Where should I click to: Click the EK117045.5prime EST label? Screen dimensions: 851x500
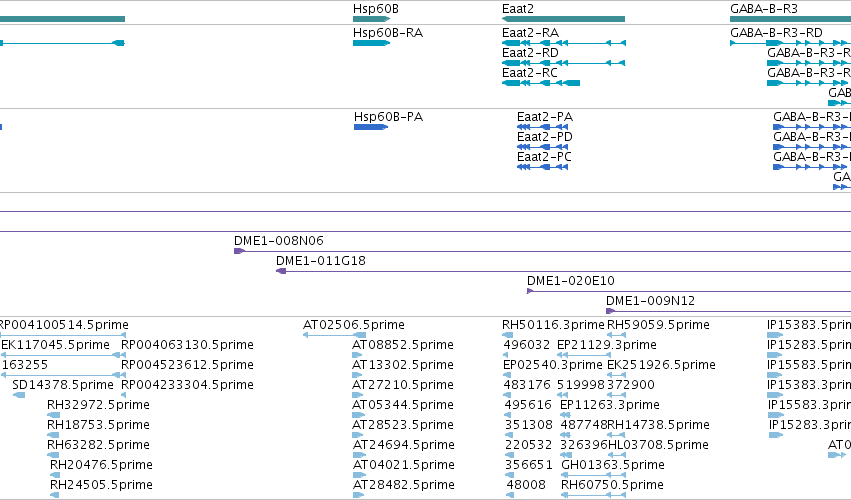tap(55, 345)
